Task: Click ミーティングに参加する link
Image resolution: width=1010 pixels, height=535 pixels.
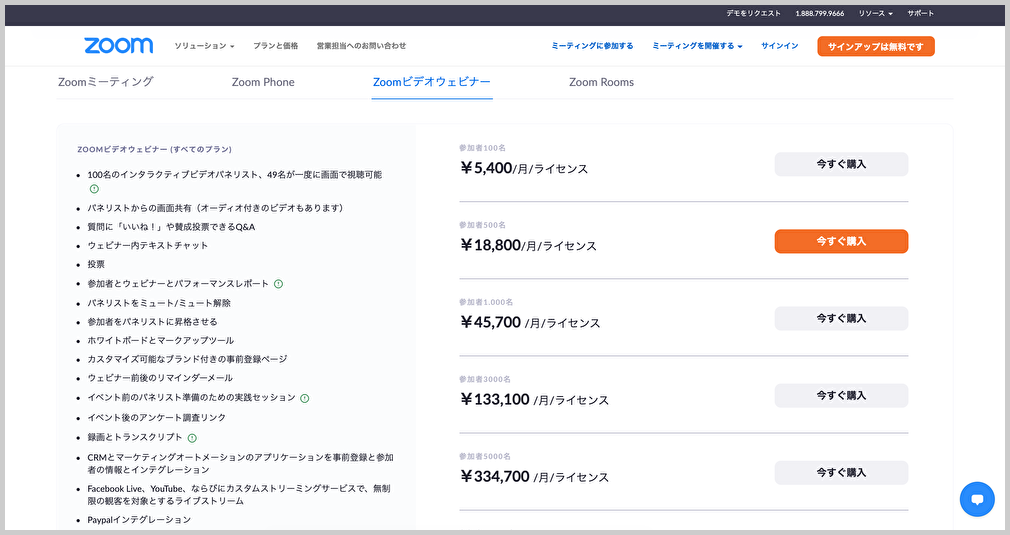Action: click(592, 46)
